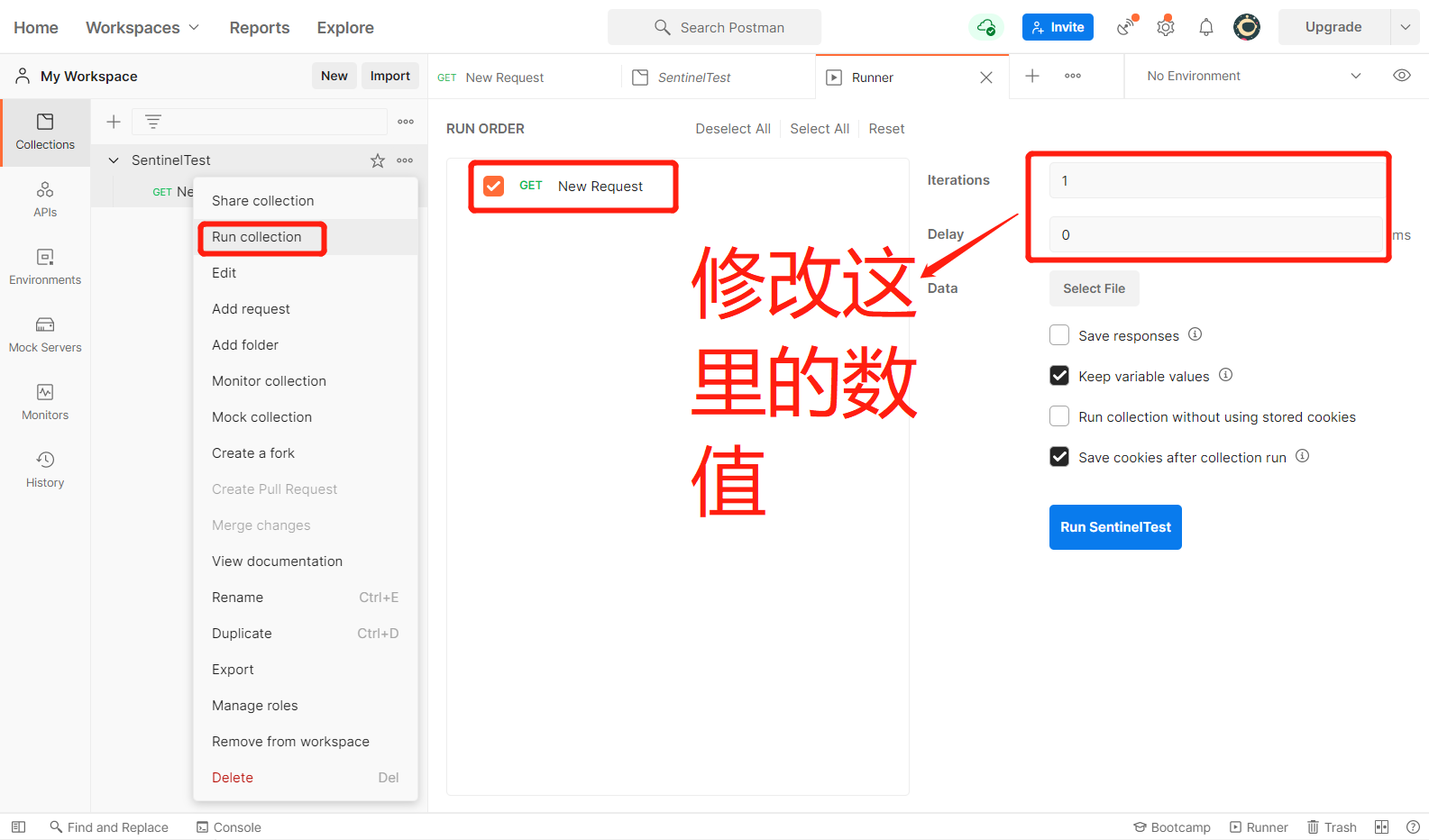
Task: Uncheck the New Request run order checkbox
Action: point(494,186)
